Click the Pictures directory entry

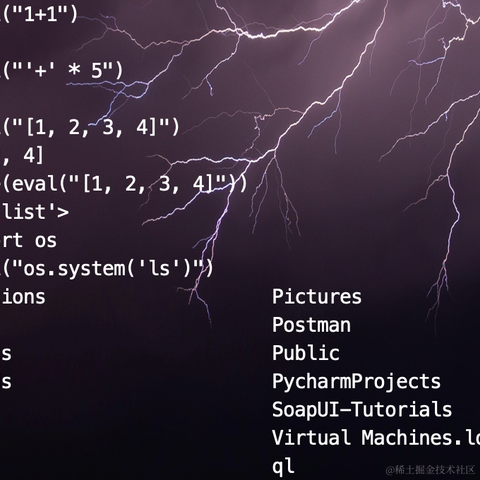(x=317, y=296)
